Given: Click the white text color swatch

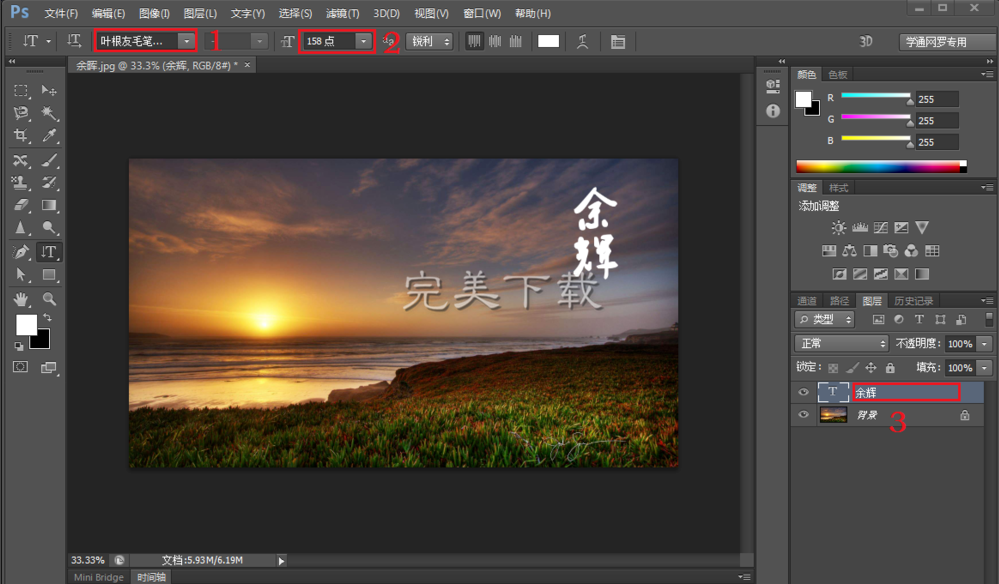Looking at the screenshot, I should pyautogui.click(x=548, y=41).
